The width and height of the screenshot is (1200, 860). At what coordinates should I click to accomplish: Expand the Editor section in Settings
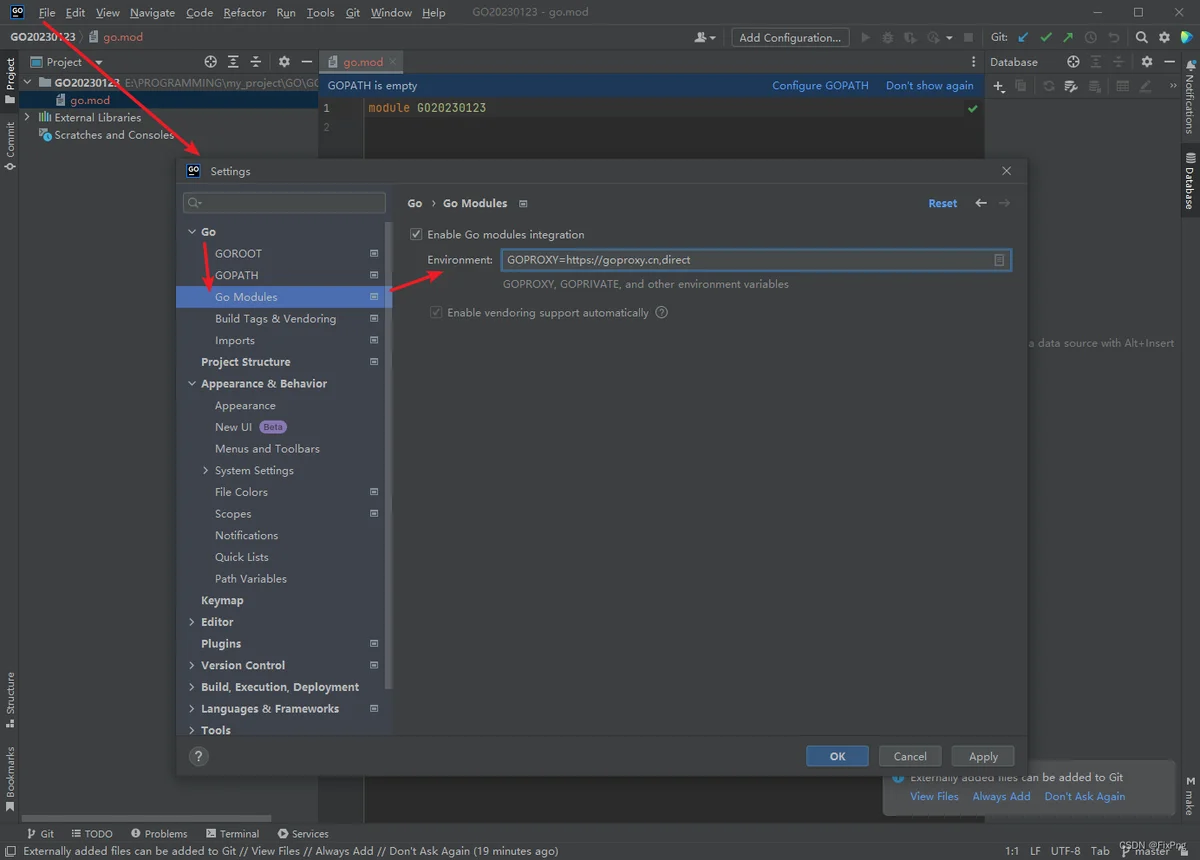click(192, 622)
